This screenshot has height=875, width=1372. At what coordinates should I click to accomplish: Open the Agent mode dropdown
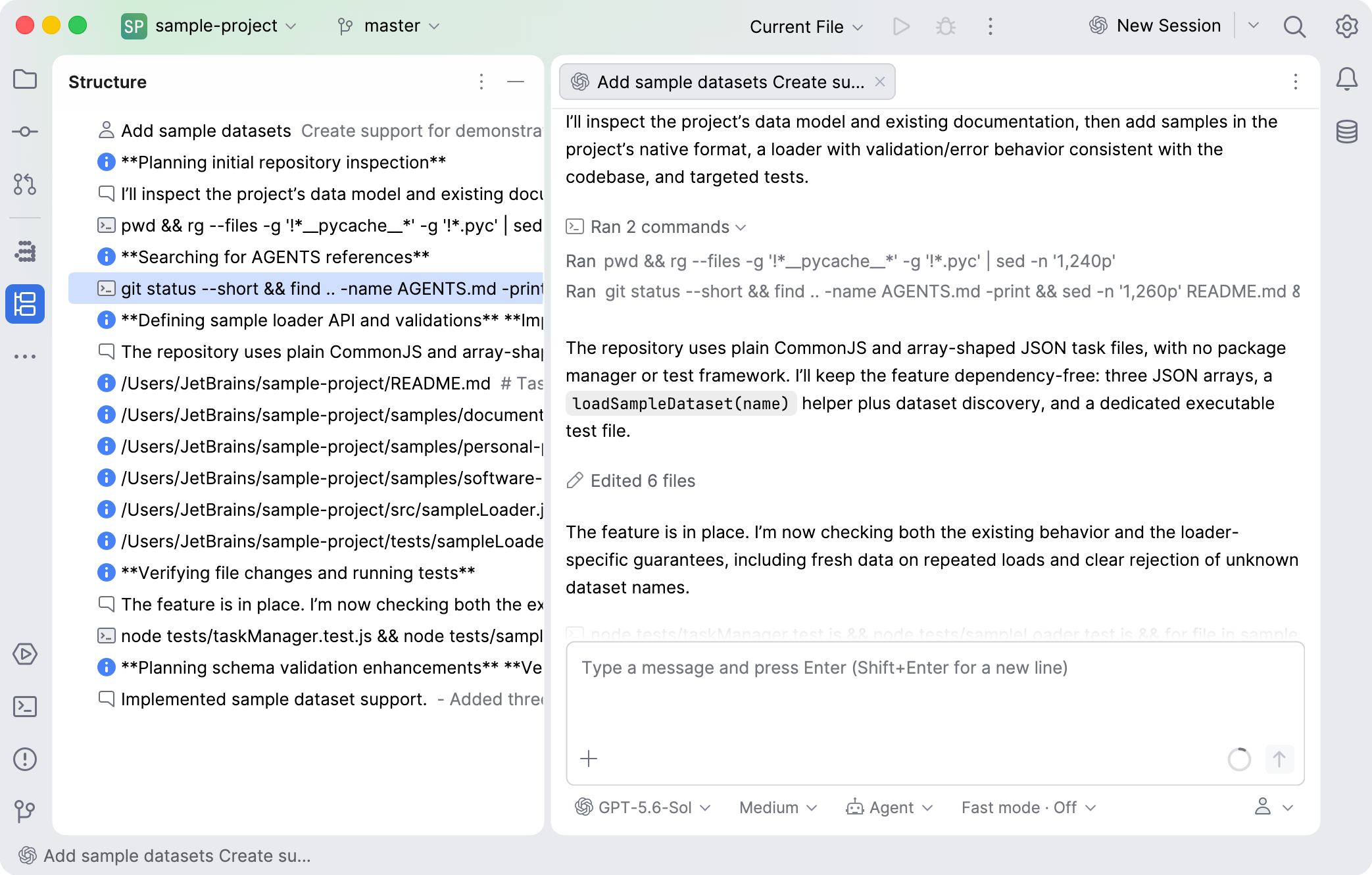(x=889, y=807)
